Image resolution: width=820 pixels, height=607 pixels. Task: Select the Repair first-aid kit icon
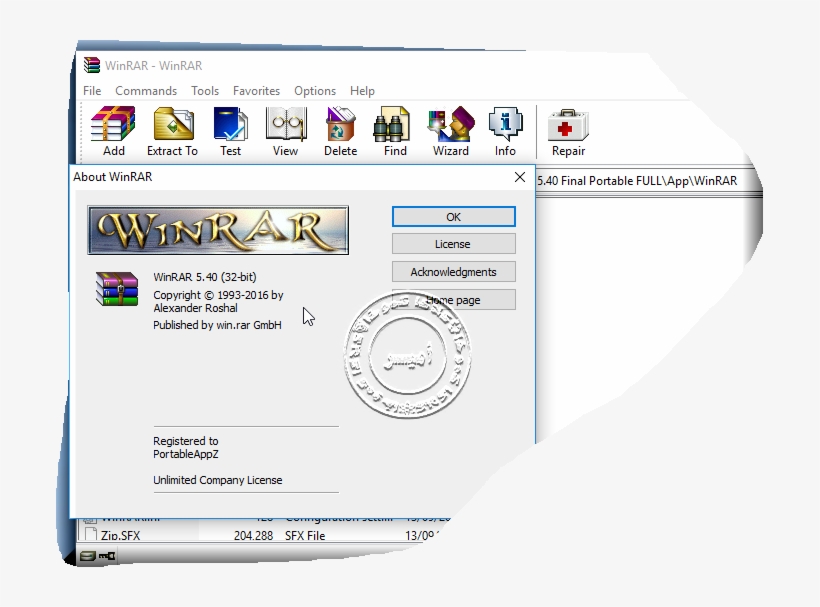(x=567, y=124)
